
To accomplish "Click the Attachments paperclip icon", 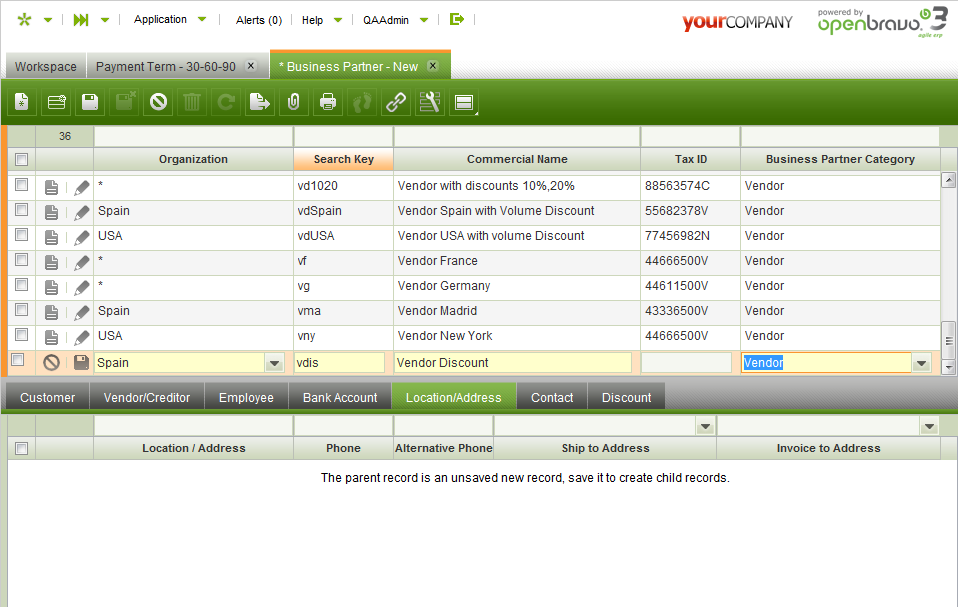I will [x=294, y=102].
